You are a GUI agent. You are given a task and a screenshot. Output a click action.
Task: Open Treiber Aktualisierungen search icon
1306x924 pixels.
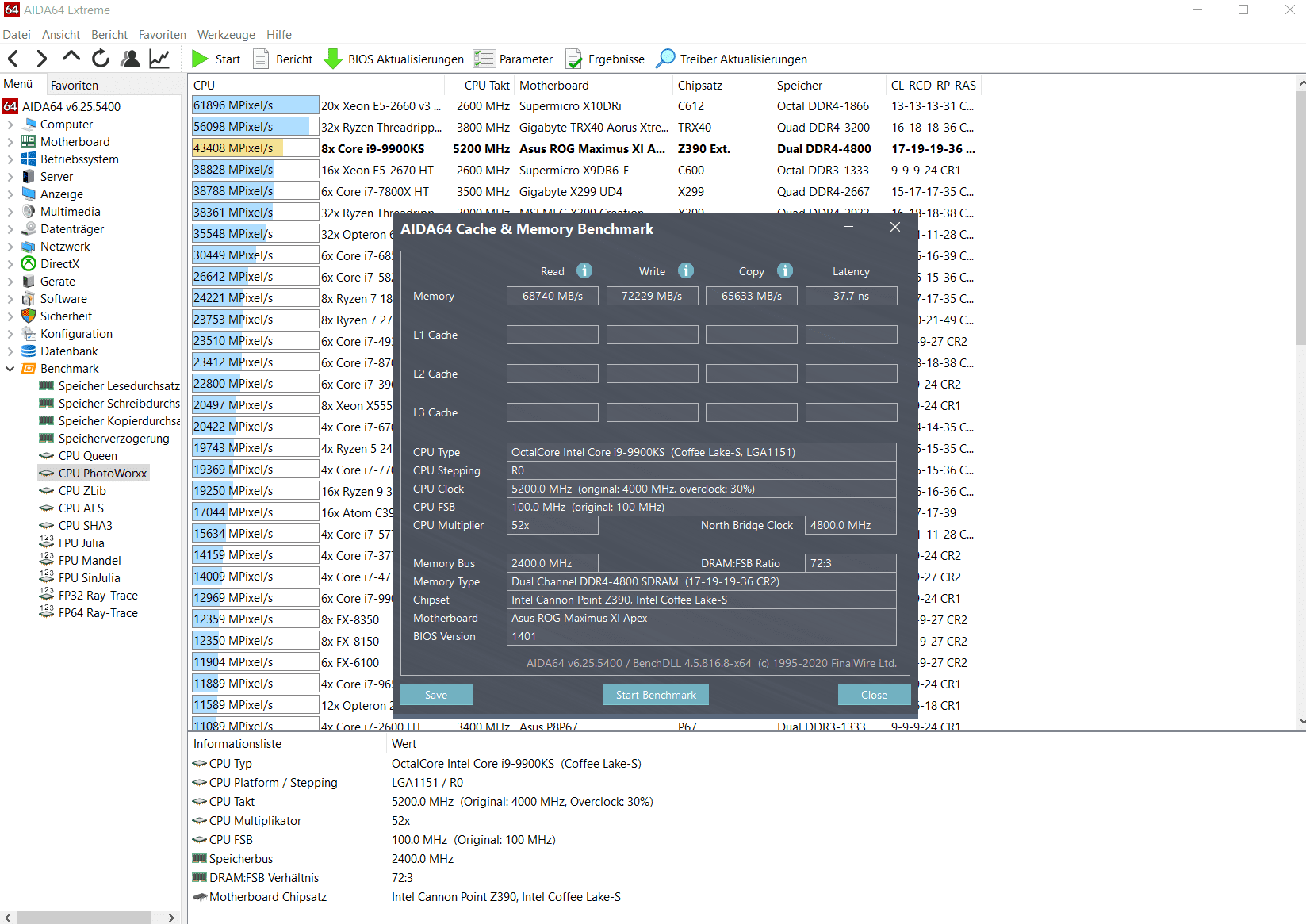click(x=665, y=59)
